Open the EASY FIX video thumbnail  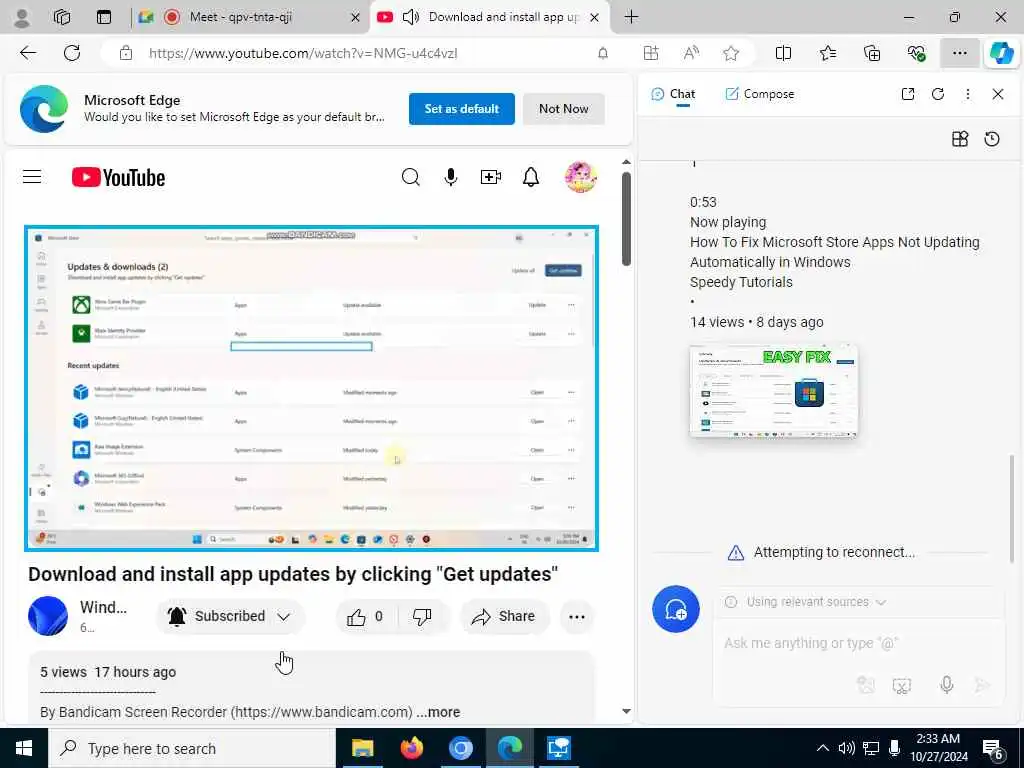coord(773,391)
